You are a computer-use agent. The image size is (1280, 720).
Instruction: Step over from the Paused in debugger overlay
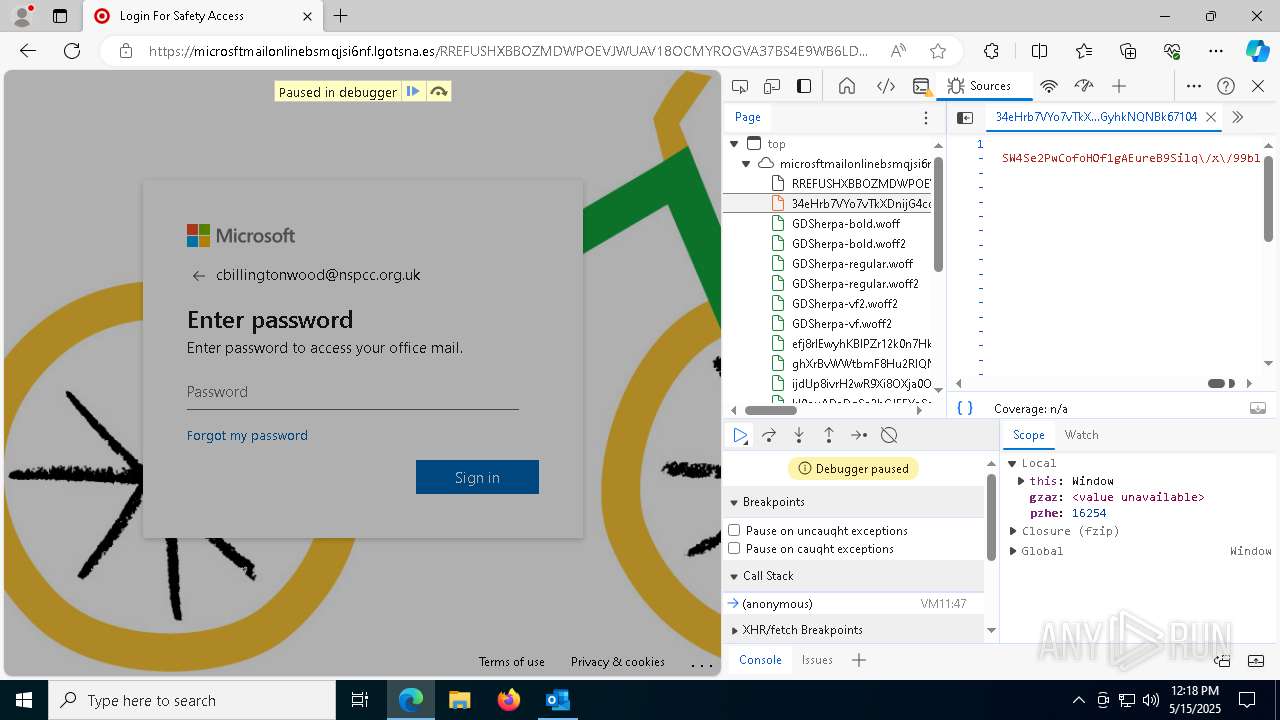pyautogui.click(x=438, y=92)
